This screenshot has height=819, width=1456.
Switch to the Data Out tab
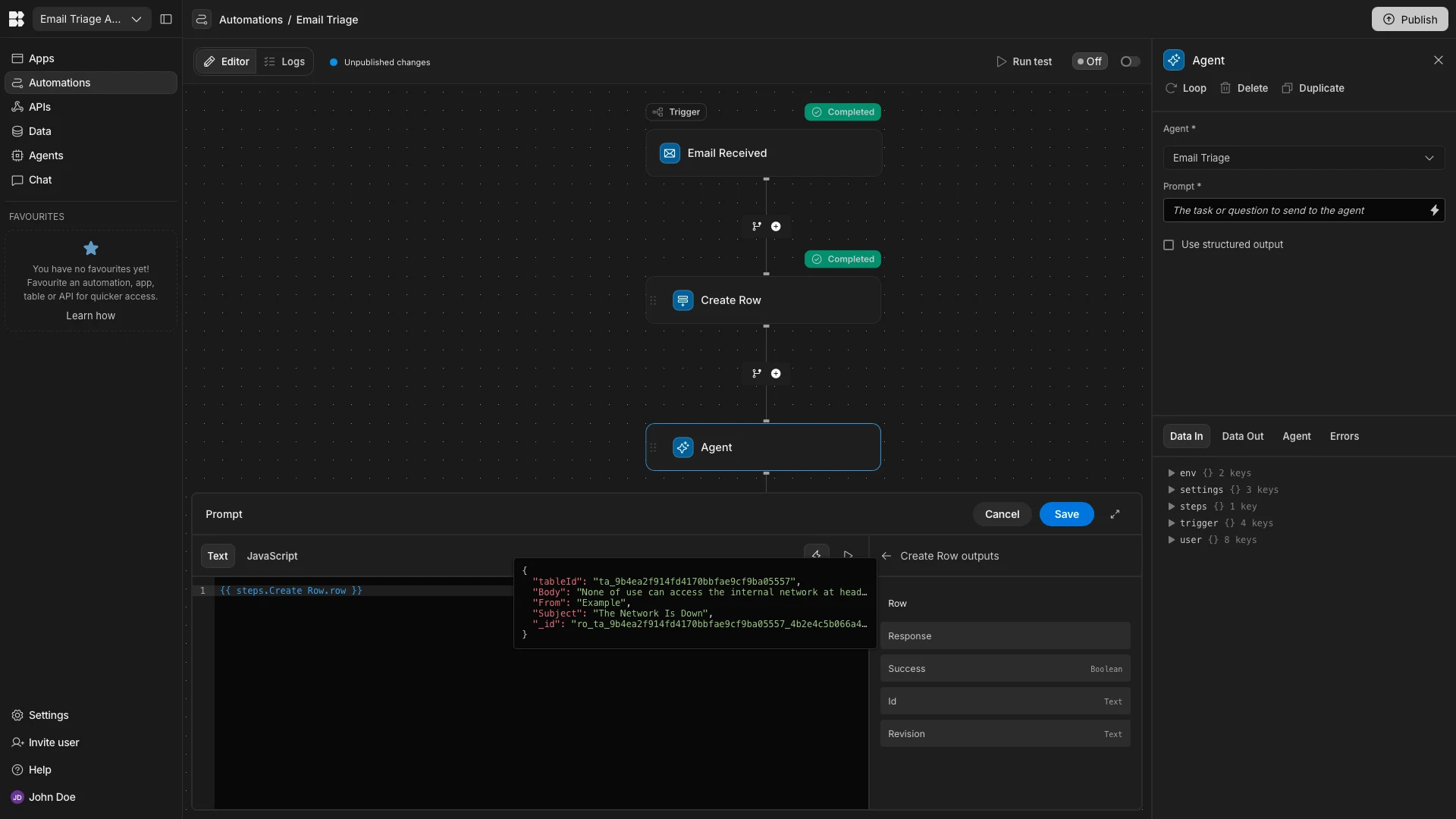[1242, 436]
